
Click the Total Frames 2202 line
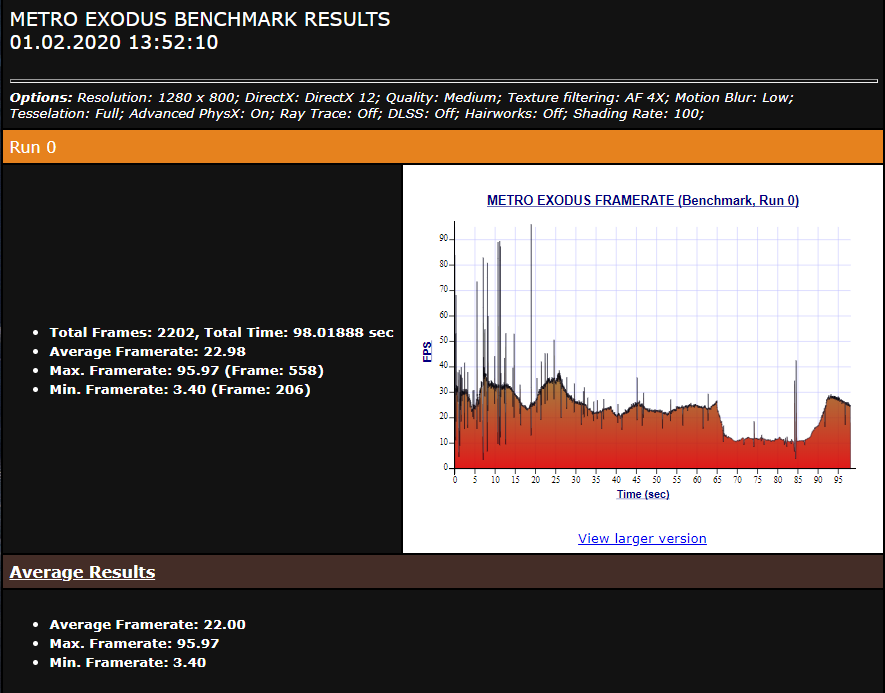pos(221,332)
